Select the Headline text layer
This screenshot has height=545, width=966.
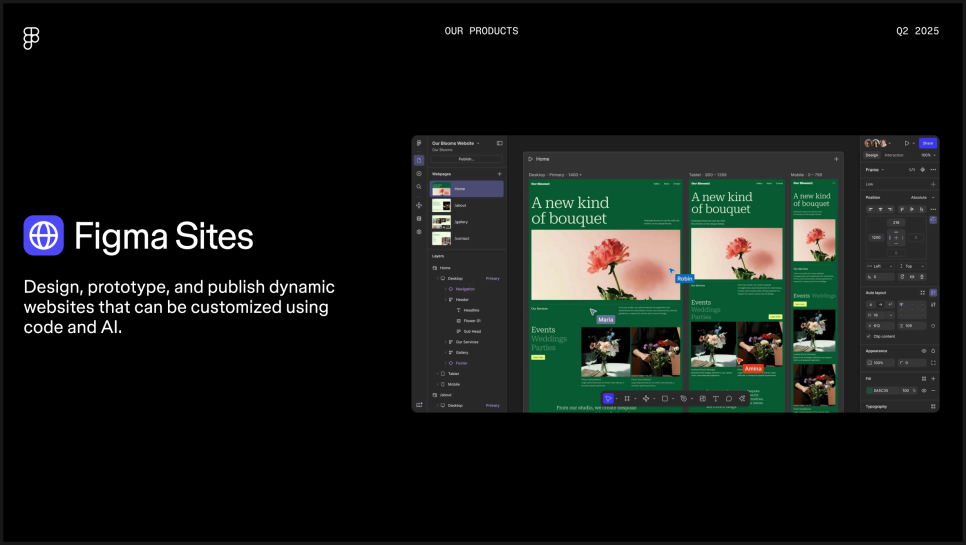click(471, 310)
